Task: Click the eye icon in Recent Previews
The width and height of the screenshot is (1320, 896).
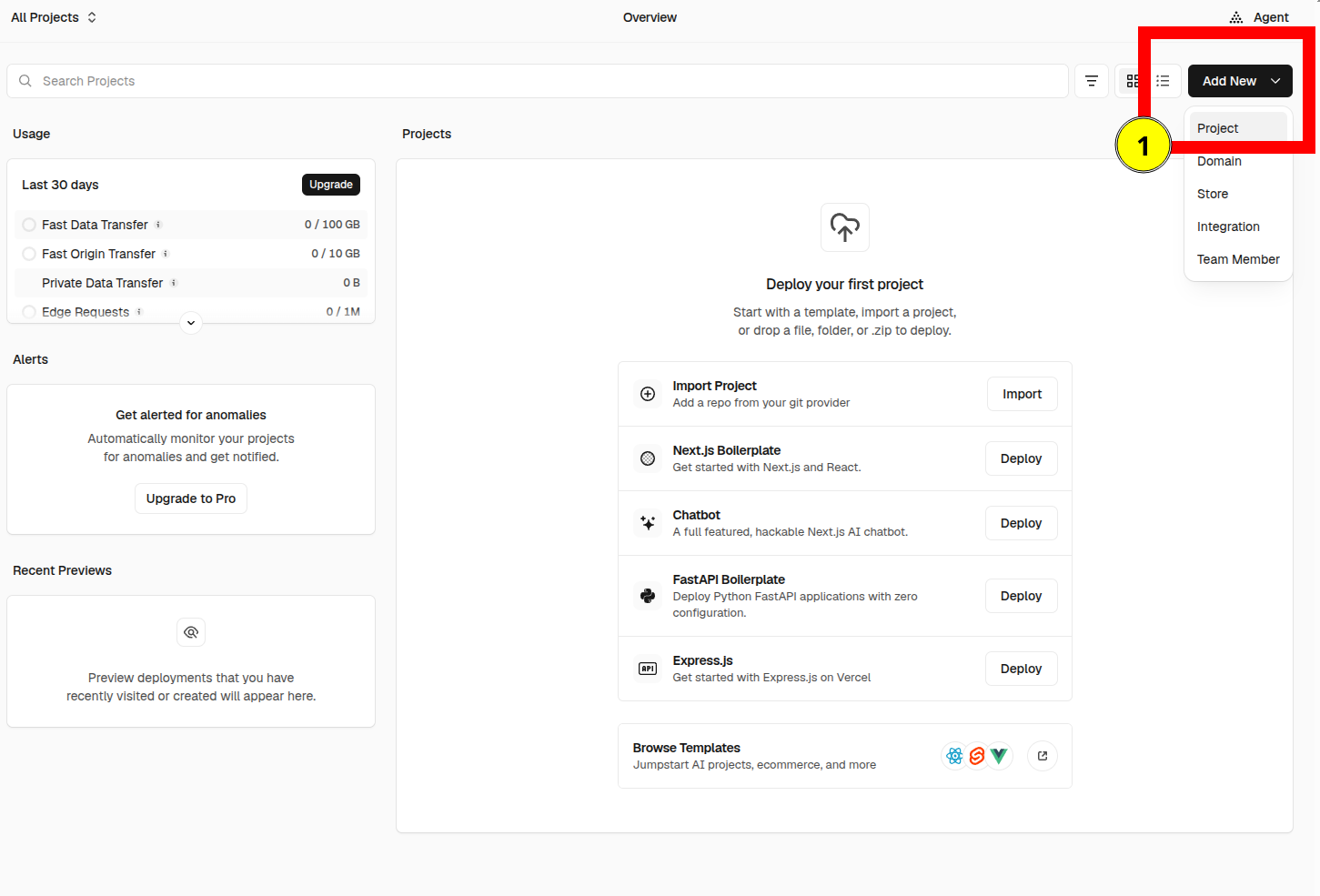Action: point(191,632)
